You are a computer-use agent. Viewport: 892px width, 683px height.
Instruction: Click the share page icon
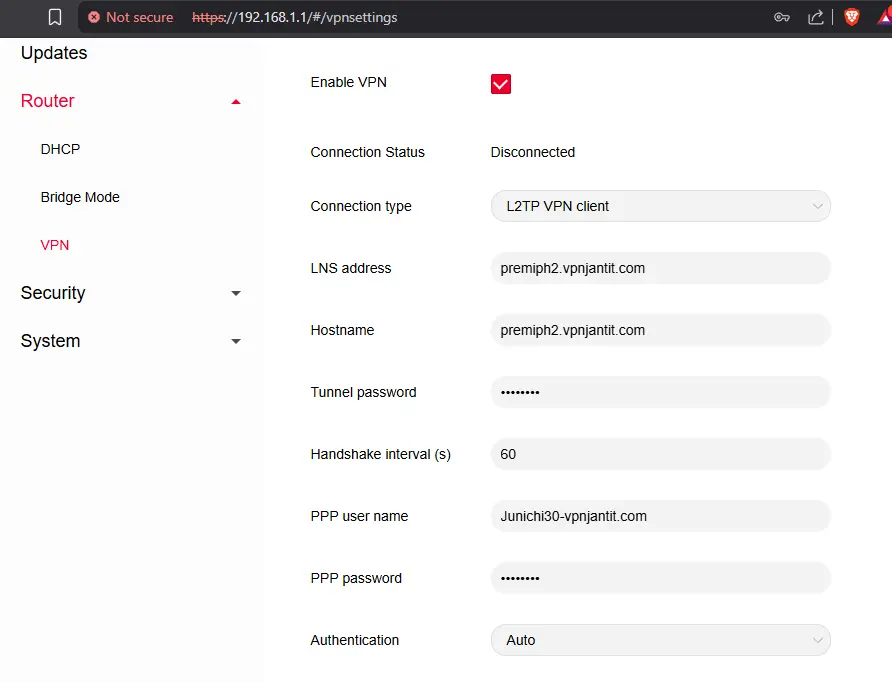(x=815, y=17)
